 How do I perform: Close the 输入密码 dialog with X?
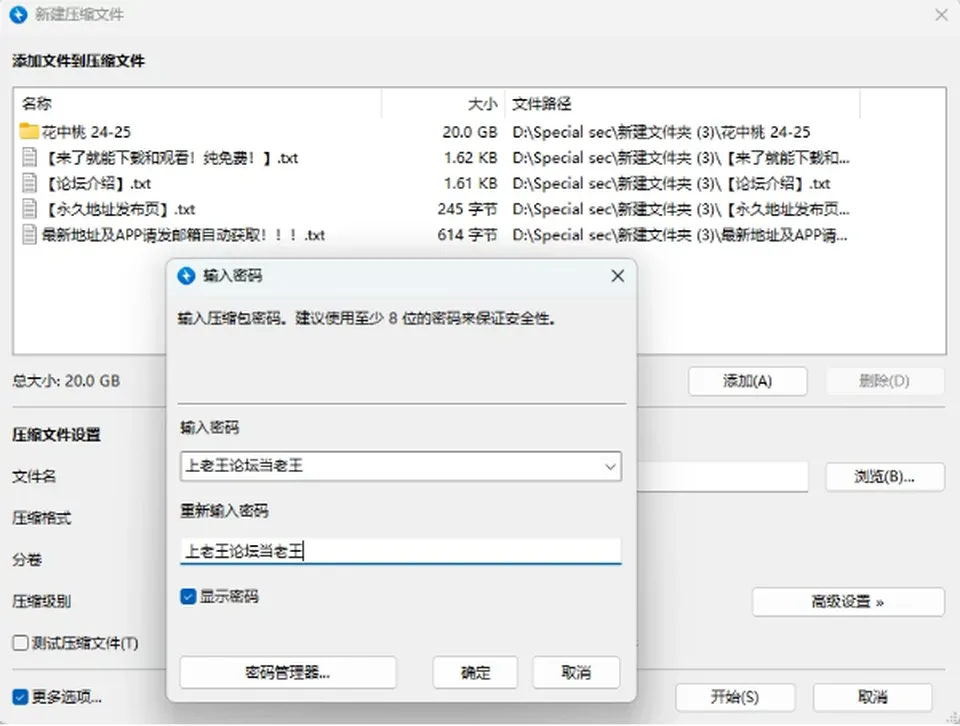pos(617,276)
